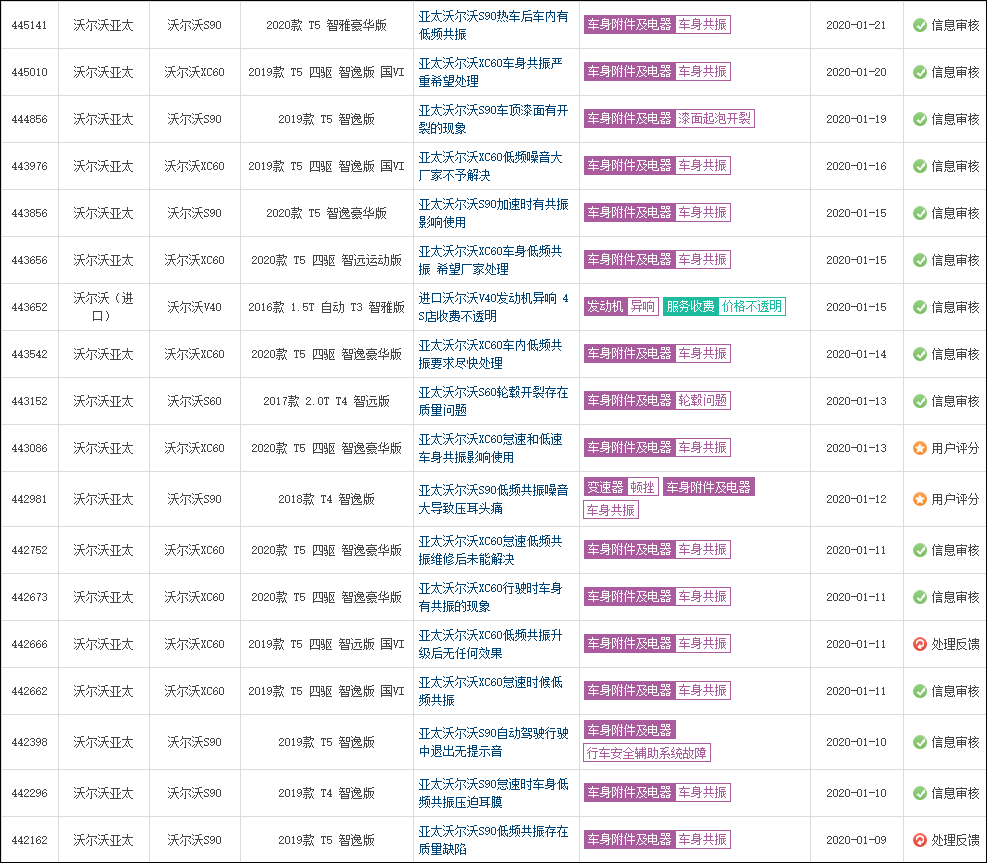Click '车身共振' tag in row 445141
This screenshot has height=863, width=987.
click(702, 25)
